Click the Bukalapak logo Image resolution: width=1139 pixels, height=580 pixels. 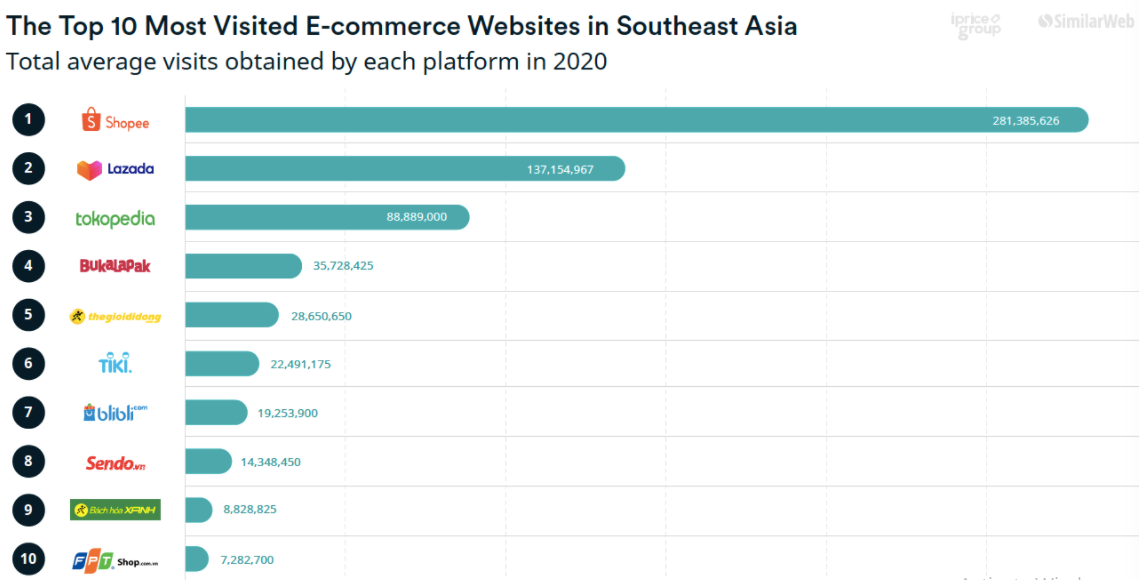pyautogui.click(x=115, y=266)
